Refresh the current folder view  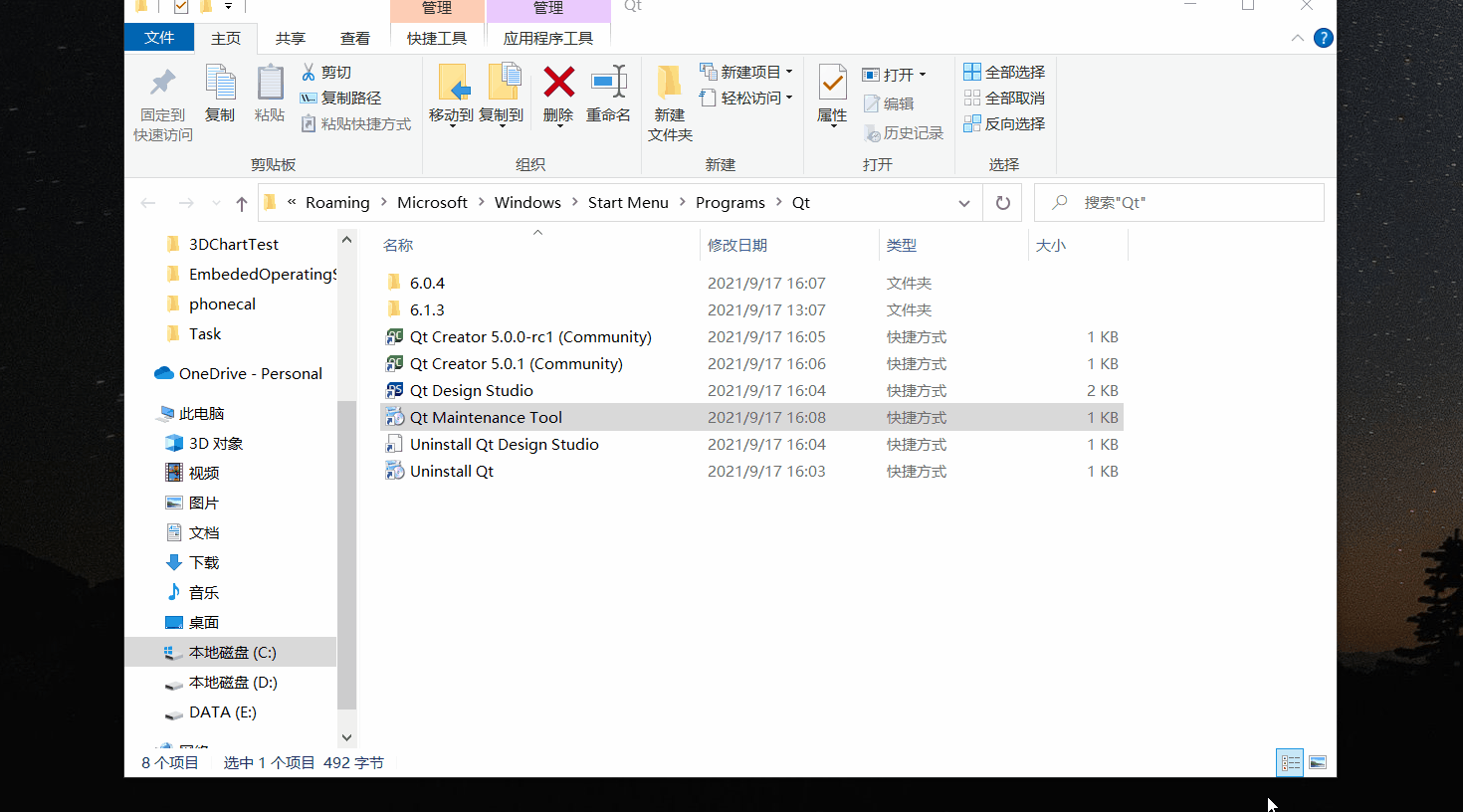[1003, 203]
